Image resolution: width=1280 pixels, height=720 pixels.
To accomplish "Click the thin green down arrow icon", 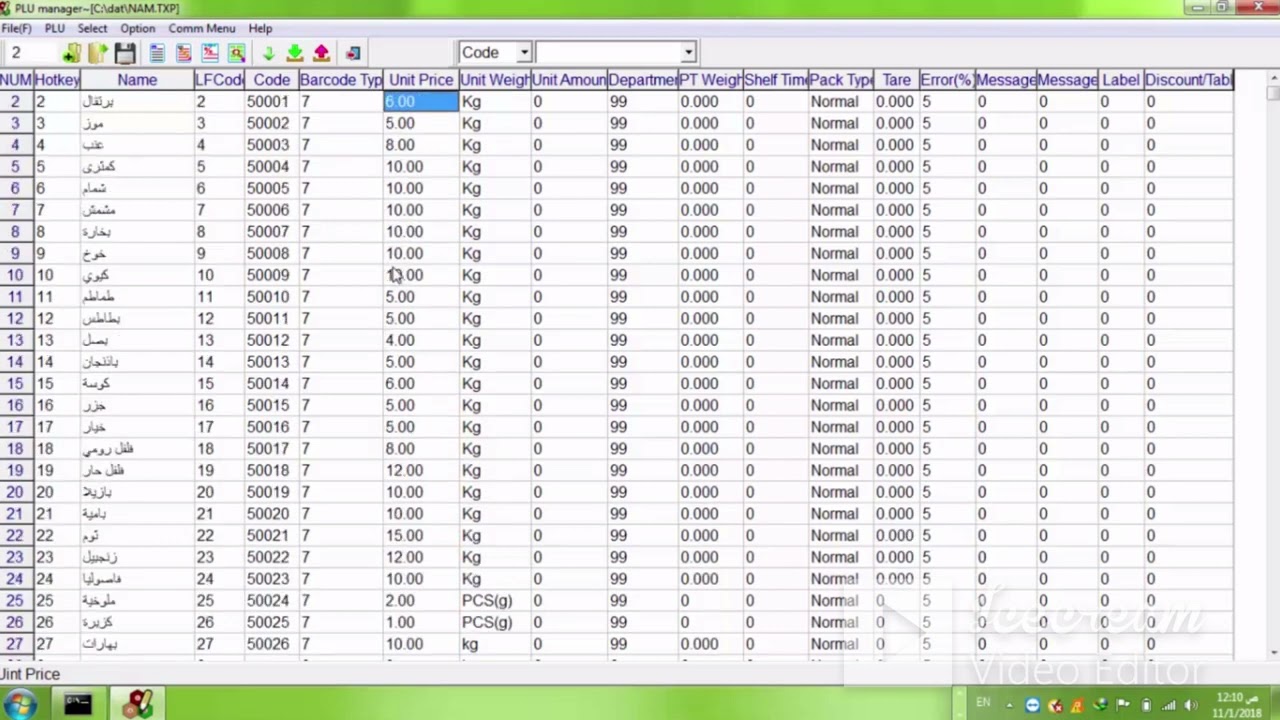I will coord(268,53).
